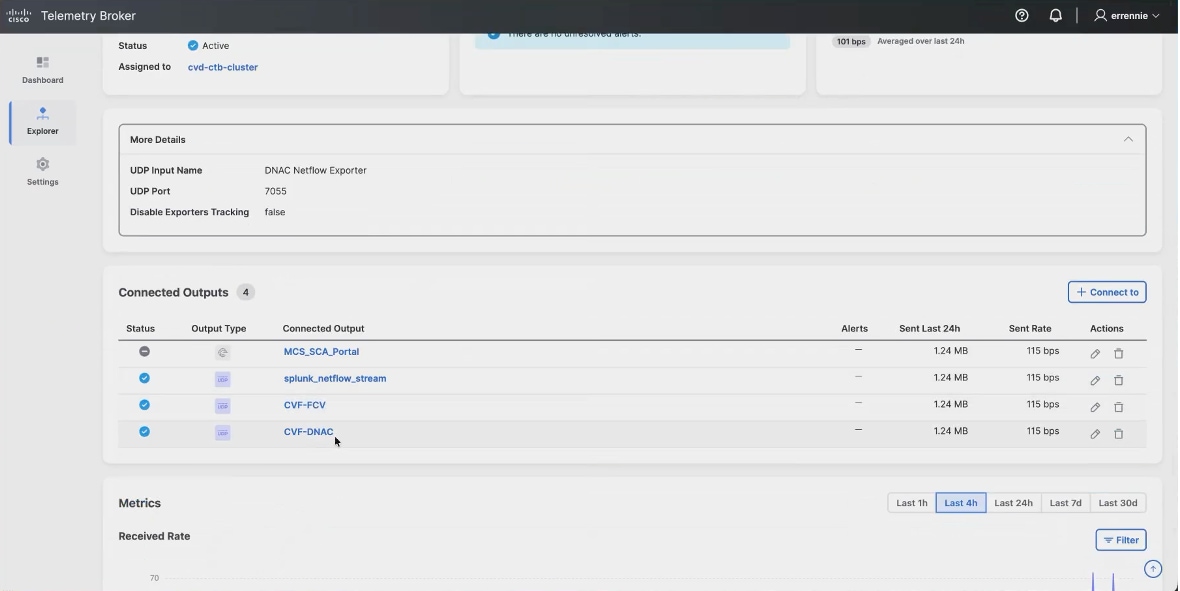Delete the MCS_SCA_Portal connection with trash icon
Screen dimensions: 1180x591
[x=1118, y=354]
